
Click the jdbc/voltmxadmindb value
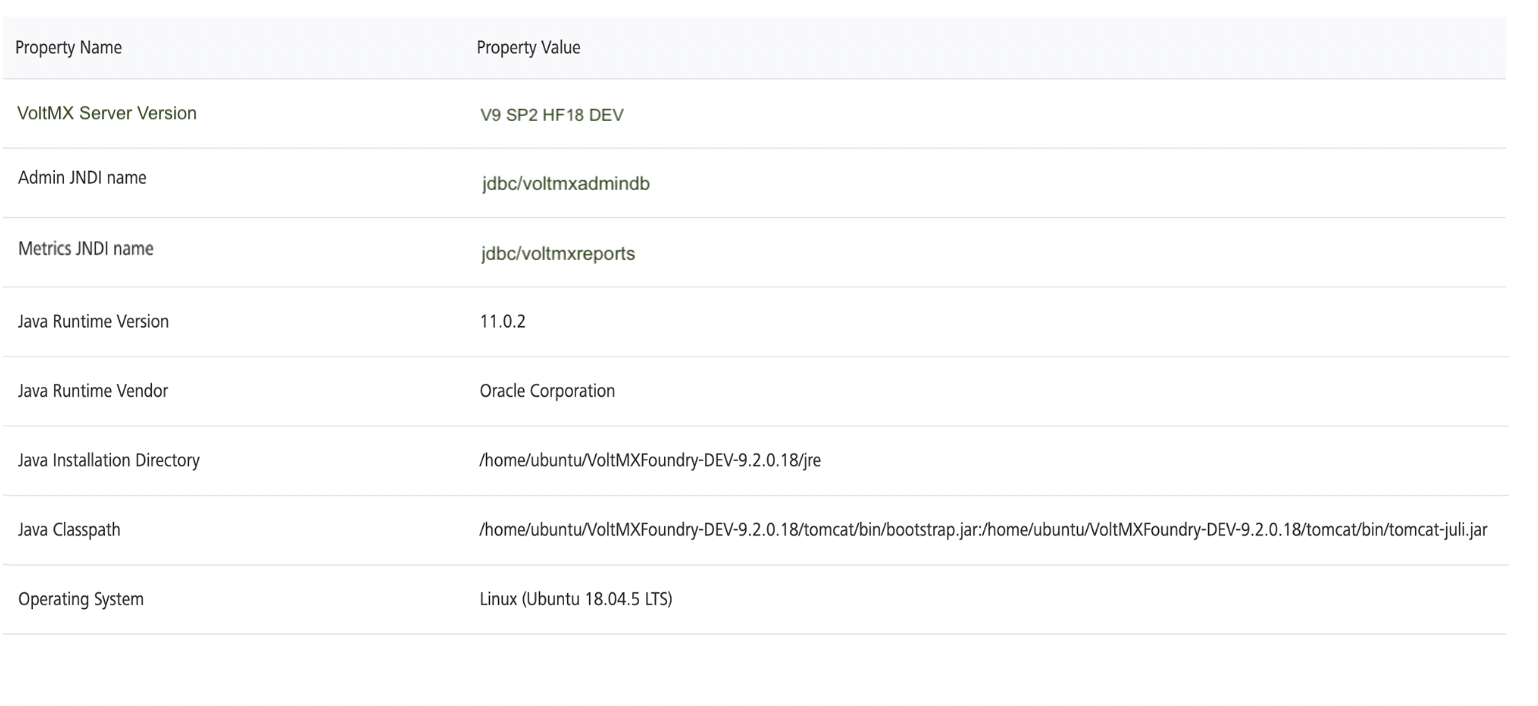click(x=565, y=184)
